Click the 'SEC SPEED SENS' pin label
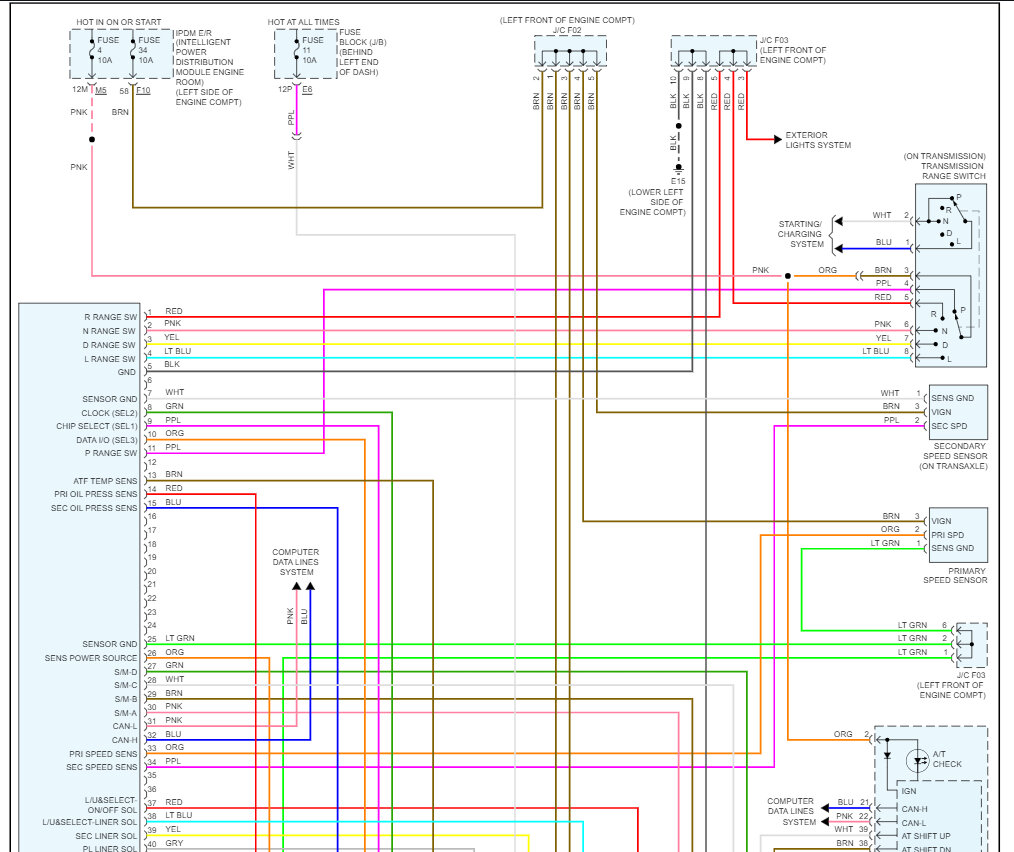The width and height of the screenshot is (1014, 852). pyautogui.click(x=102, y=767)
